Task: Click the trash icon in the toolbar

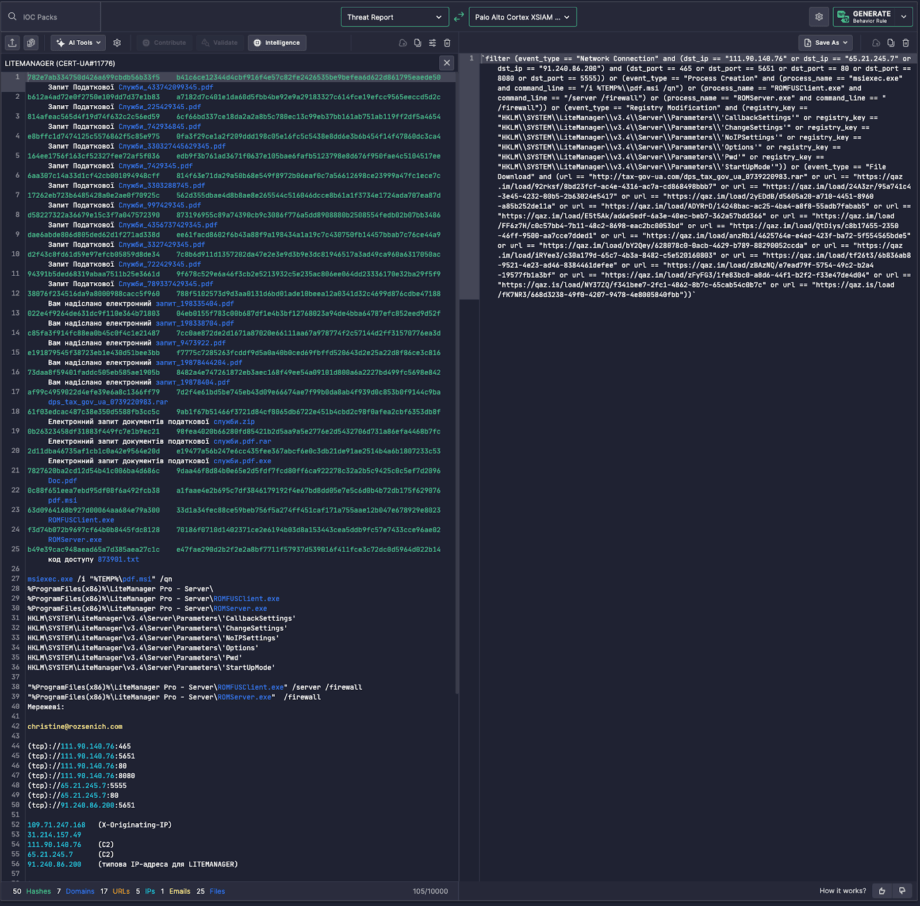Action: (447, 42)
